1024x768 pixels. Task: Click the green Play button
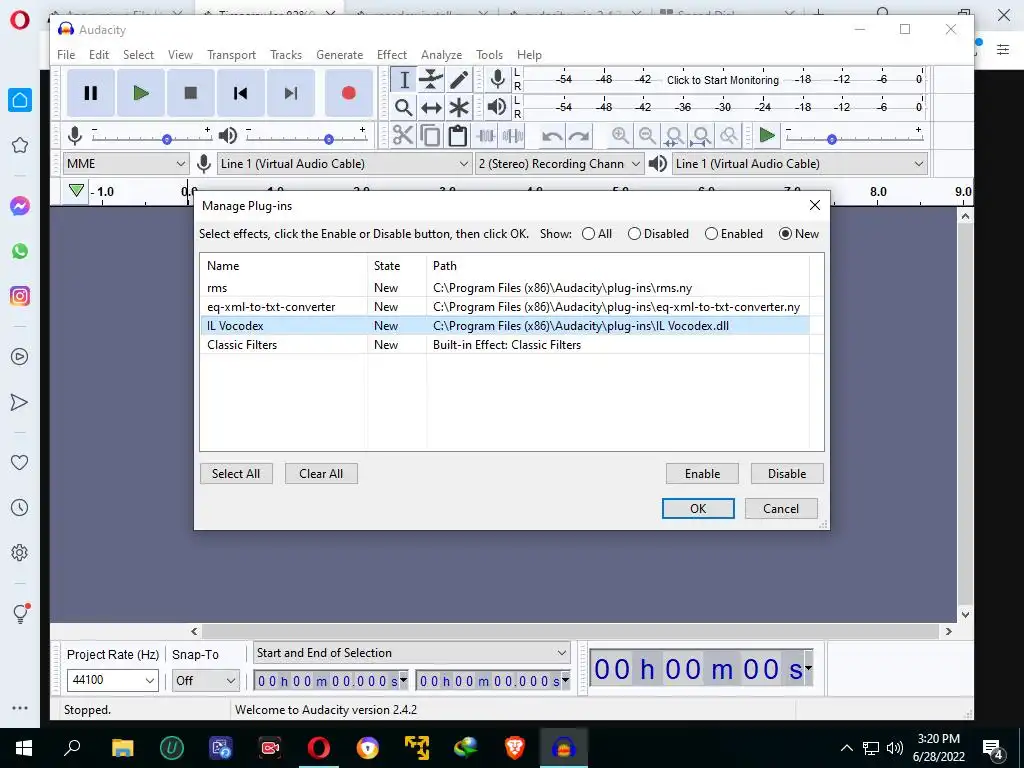140,93
